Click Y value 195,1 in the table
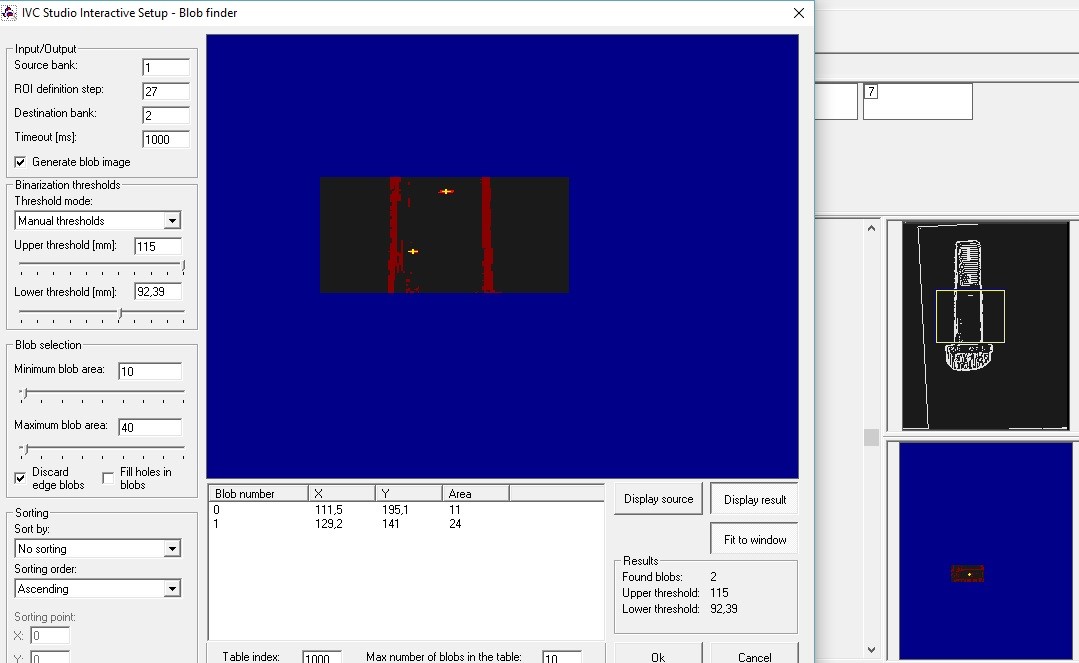This screenshot has height=663, width=1079. tap(395, 510)
